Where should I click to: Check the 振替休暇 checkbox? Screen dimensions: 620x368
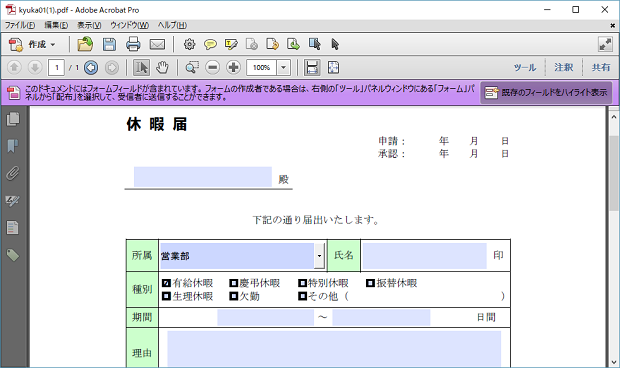click(370, 283)
